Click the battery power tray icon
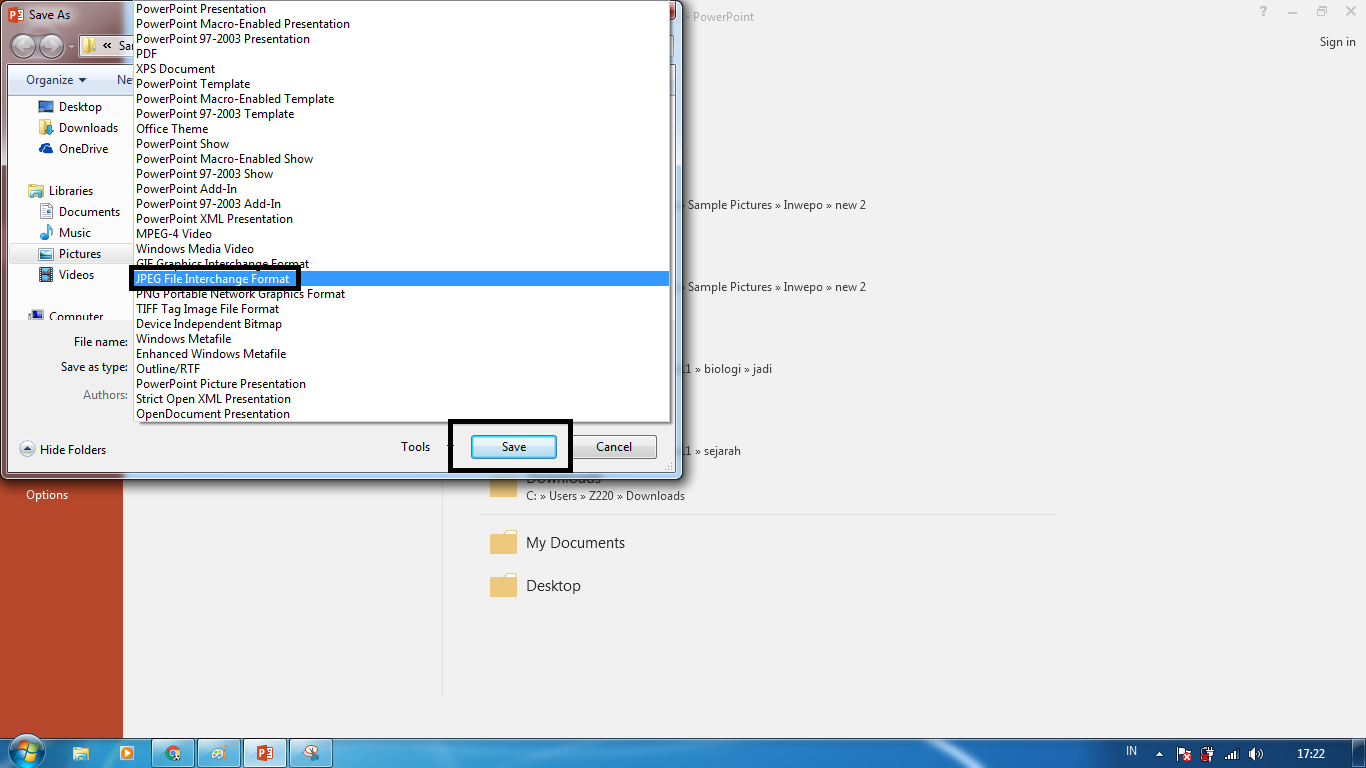 pos(1207,753)
